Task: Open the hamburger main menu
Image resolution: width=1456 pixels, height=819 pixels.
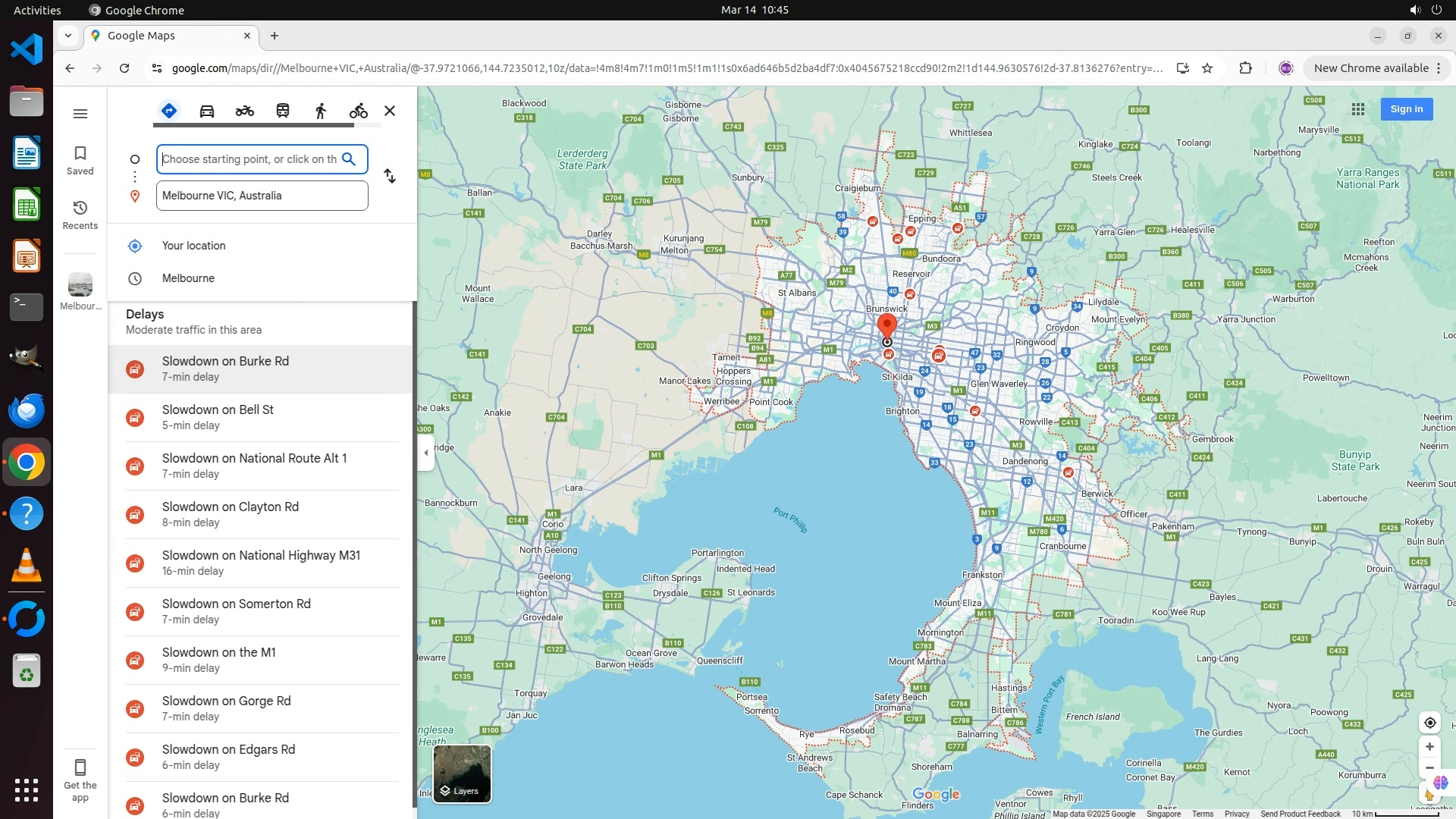Action: pyautogui.click(x=80, y=114)
